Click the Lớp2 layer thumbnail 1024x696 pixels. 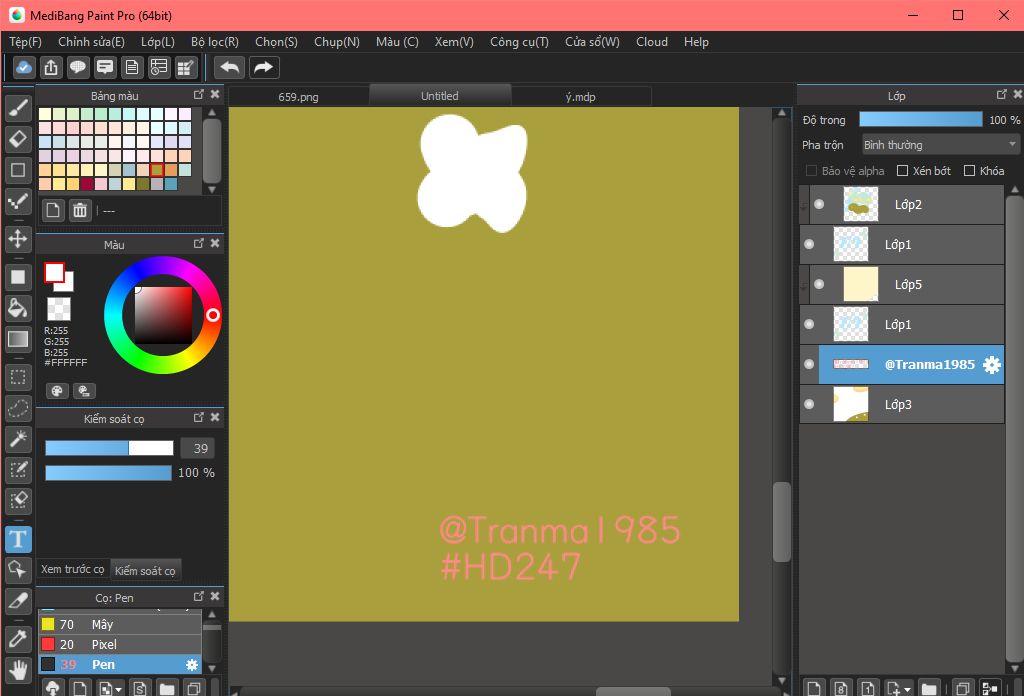point(861,204)
